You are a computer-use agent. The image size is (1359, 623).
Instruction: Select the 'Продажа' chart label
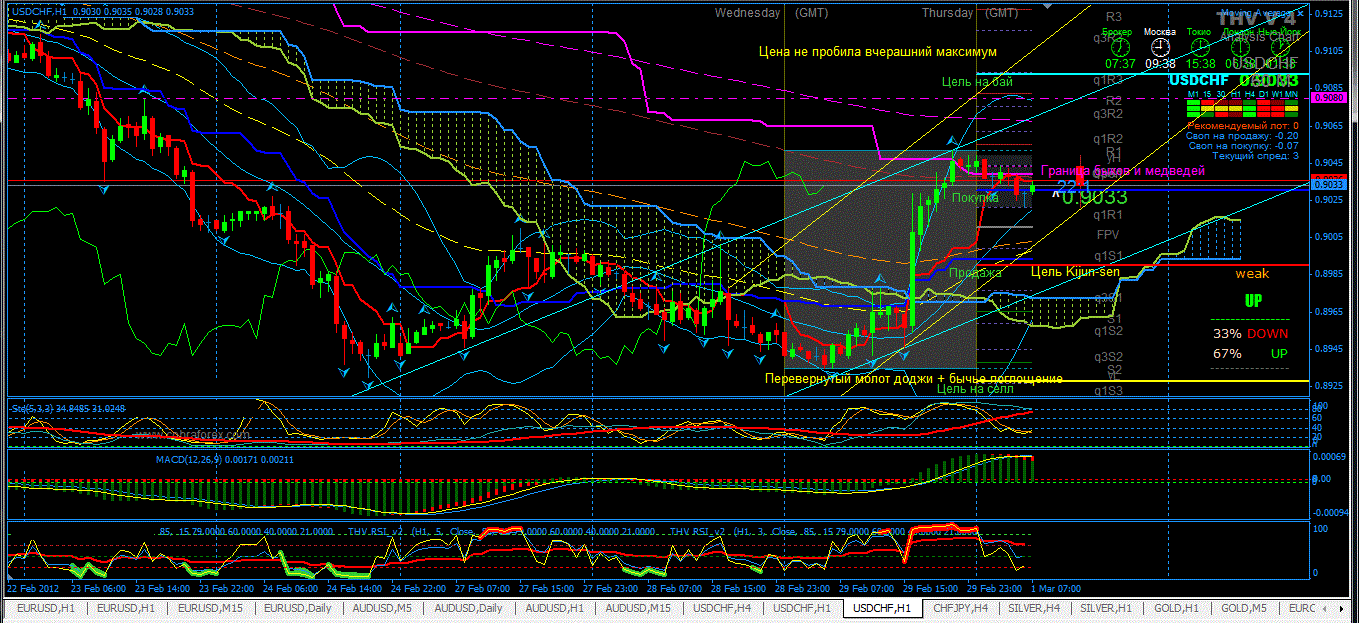(x=976, y=272)
